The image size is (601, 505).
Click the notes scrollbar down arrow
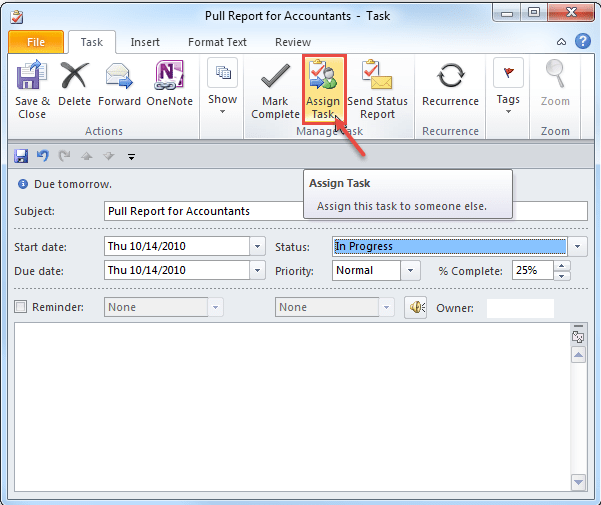(578, 482)
